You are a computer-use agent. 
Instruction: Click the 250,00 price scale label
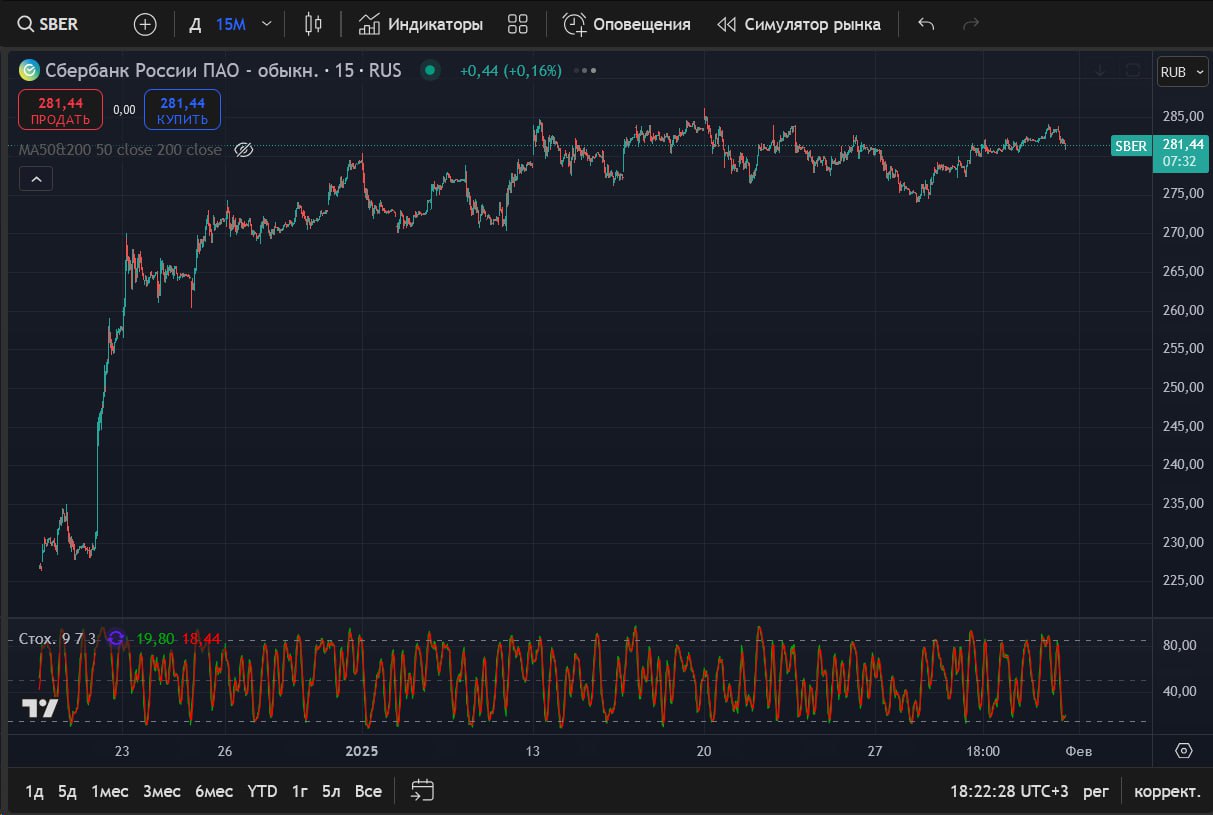(x=1182, y=387)
